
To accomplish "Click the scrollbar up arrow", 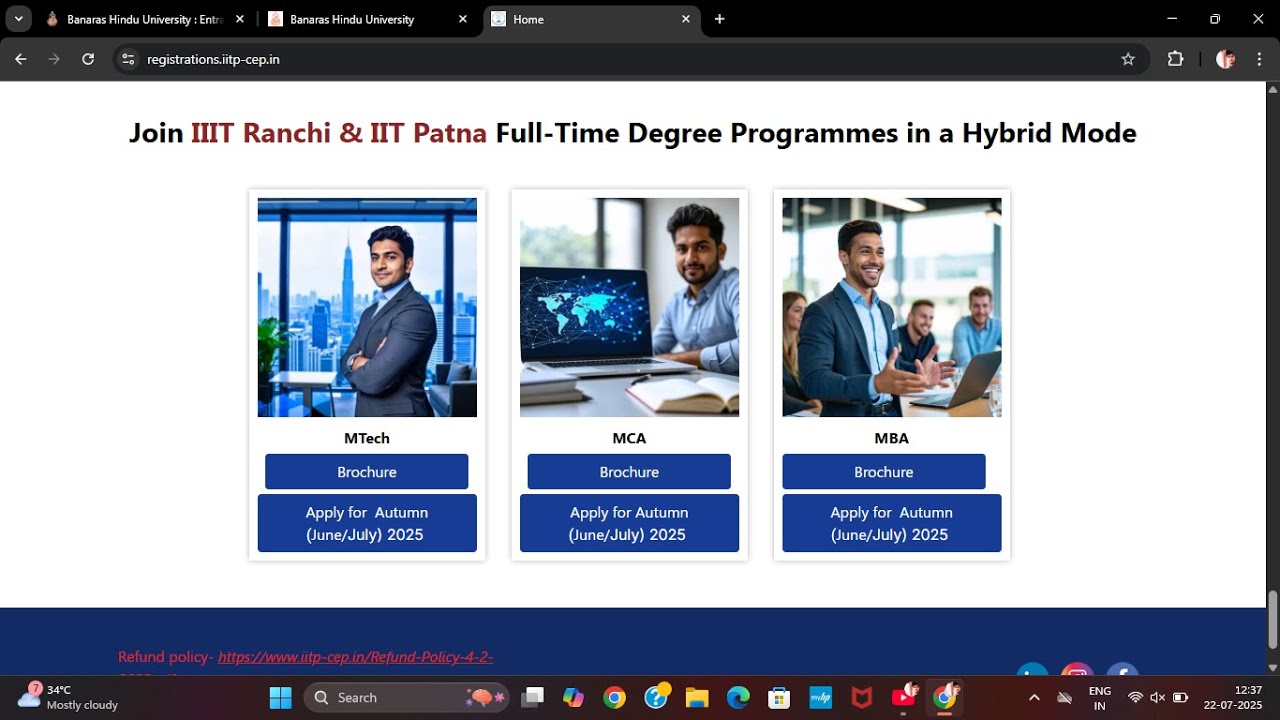I will [1273, 88].
